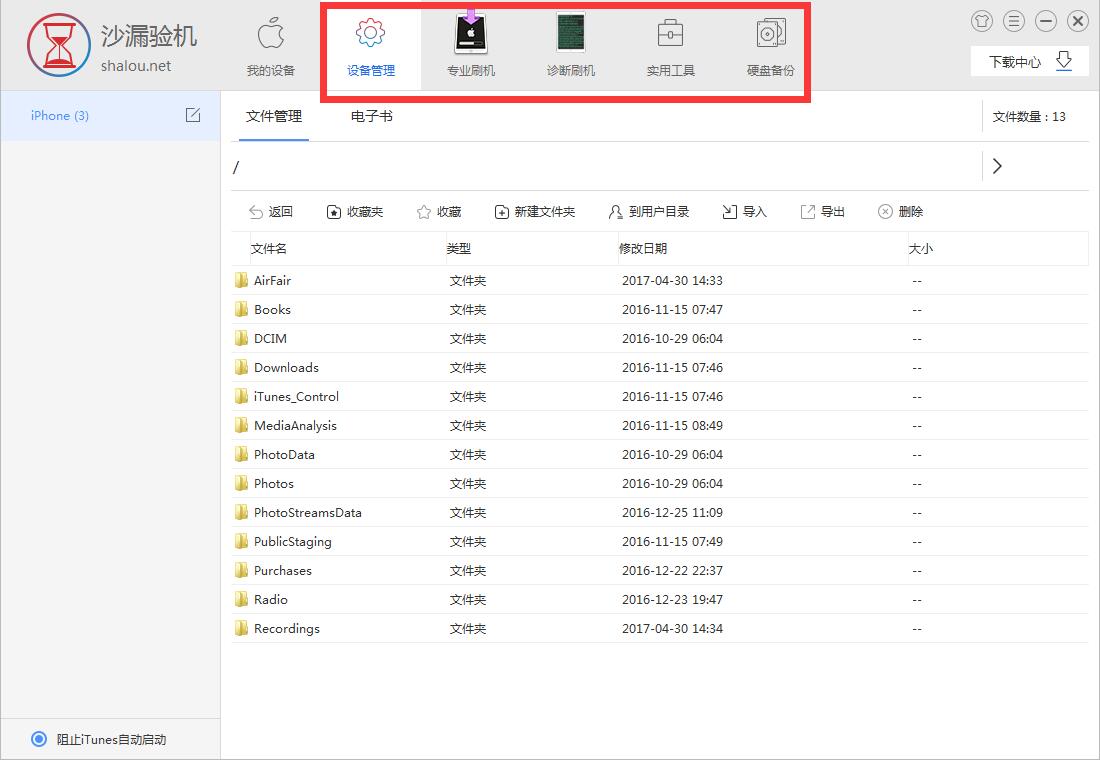Select the Books folder icon
Image resolution: width=1100 pixels, height=760 pixels.
pyautogui.click(x=241, y=309)
